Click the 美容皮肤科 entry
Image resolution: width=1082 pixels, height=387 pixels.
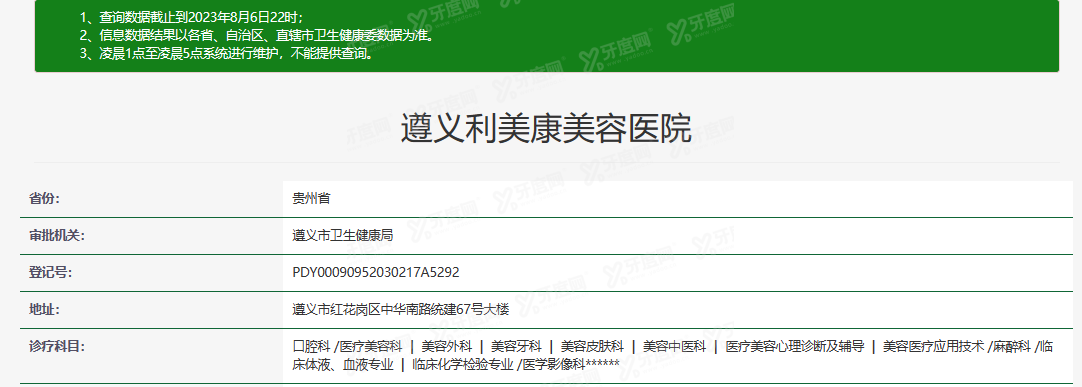click(x=592, y=346)
